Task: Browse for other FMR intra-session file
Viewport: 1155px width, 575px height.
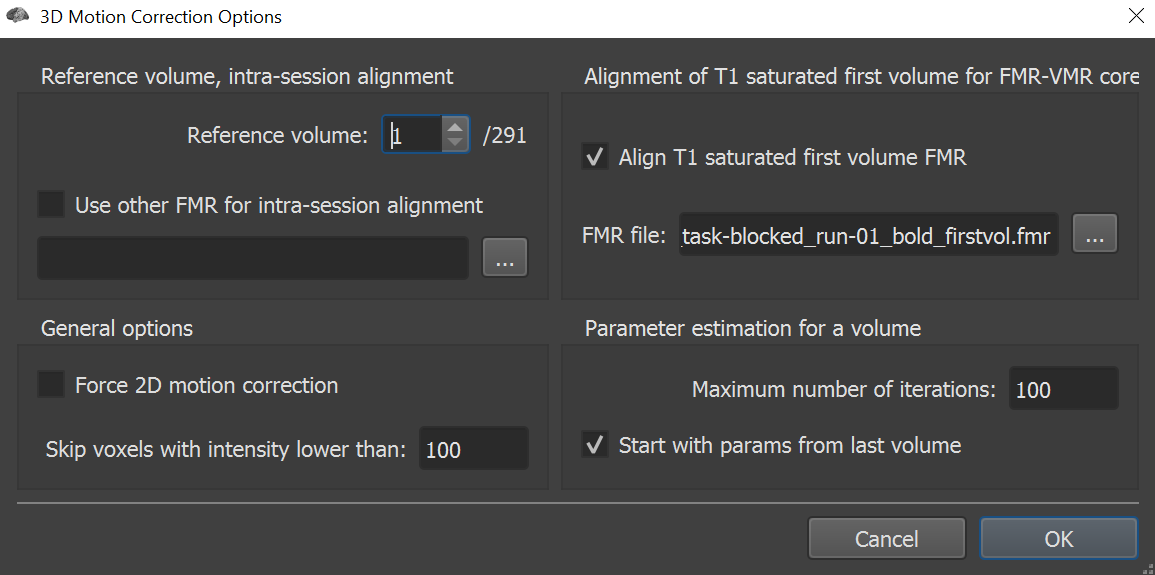Action: pos(505,257)
